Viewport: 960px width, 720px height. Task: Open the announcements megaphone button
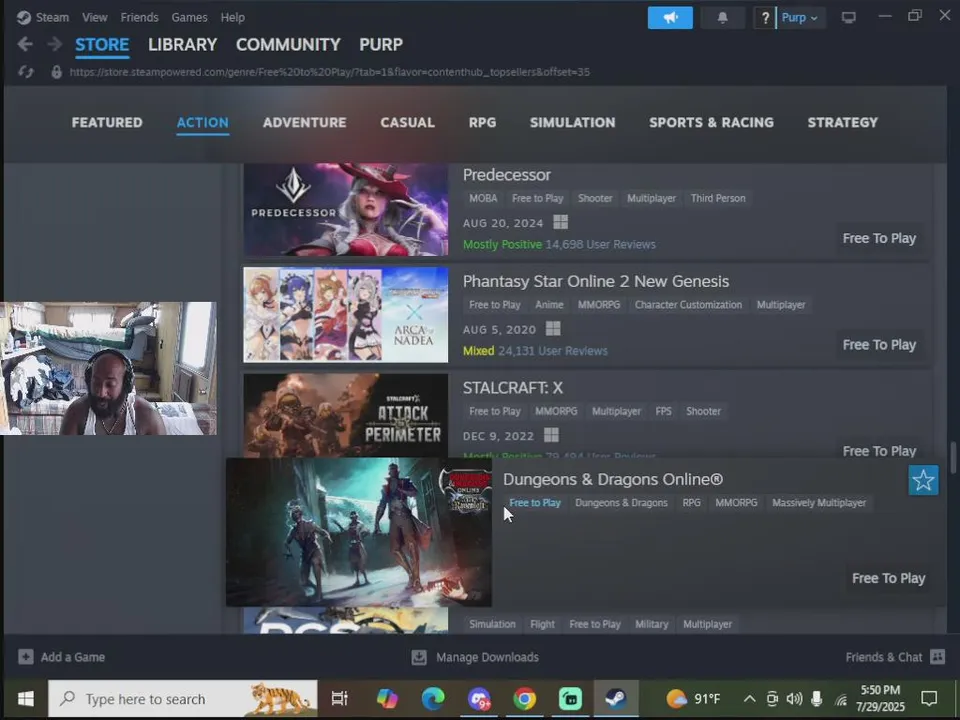click(x=670, y=18)
